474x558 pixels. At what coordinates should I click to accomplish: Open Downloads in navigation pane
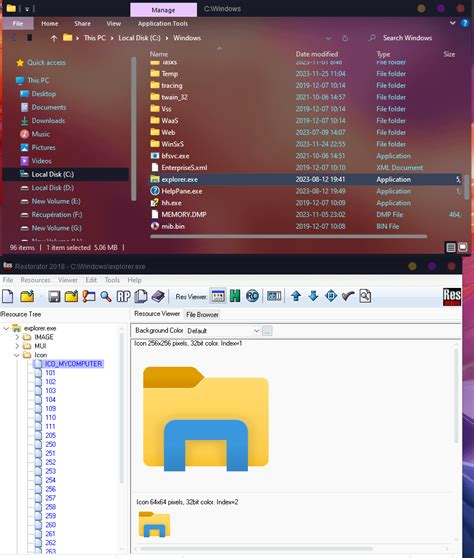[48, 121]
